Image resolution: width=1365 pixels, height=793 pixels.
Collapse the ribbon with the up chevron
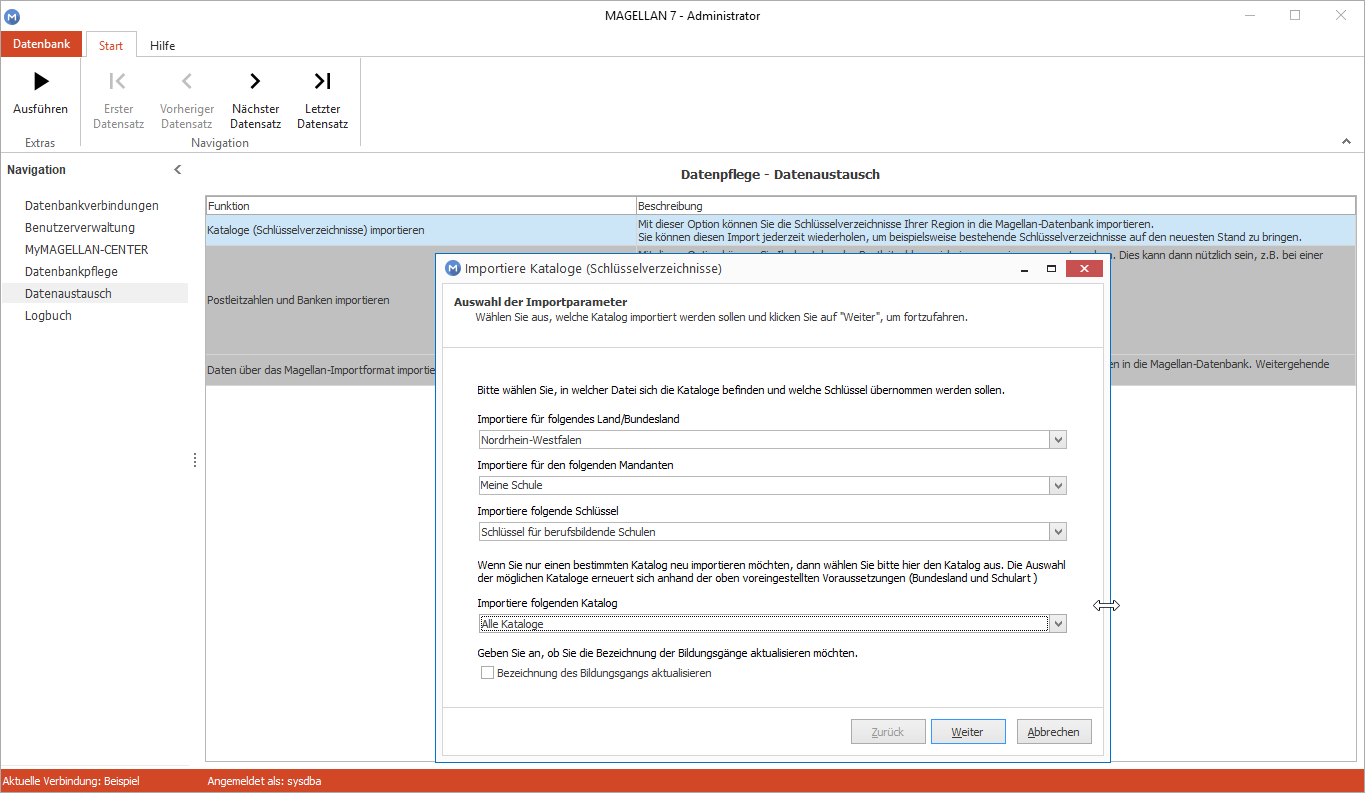1346,142
